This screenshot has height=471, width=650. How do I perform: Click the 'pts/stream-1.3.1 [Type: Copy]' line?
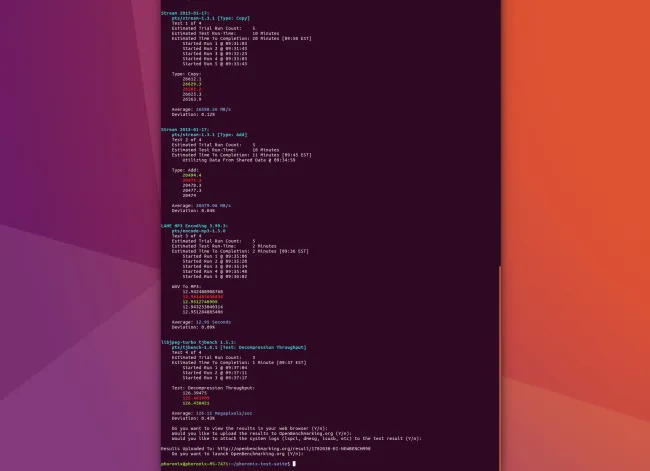[211, 18]
